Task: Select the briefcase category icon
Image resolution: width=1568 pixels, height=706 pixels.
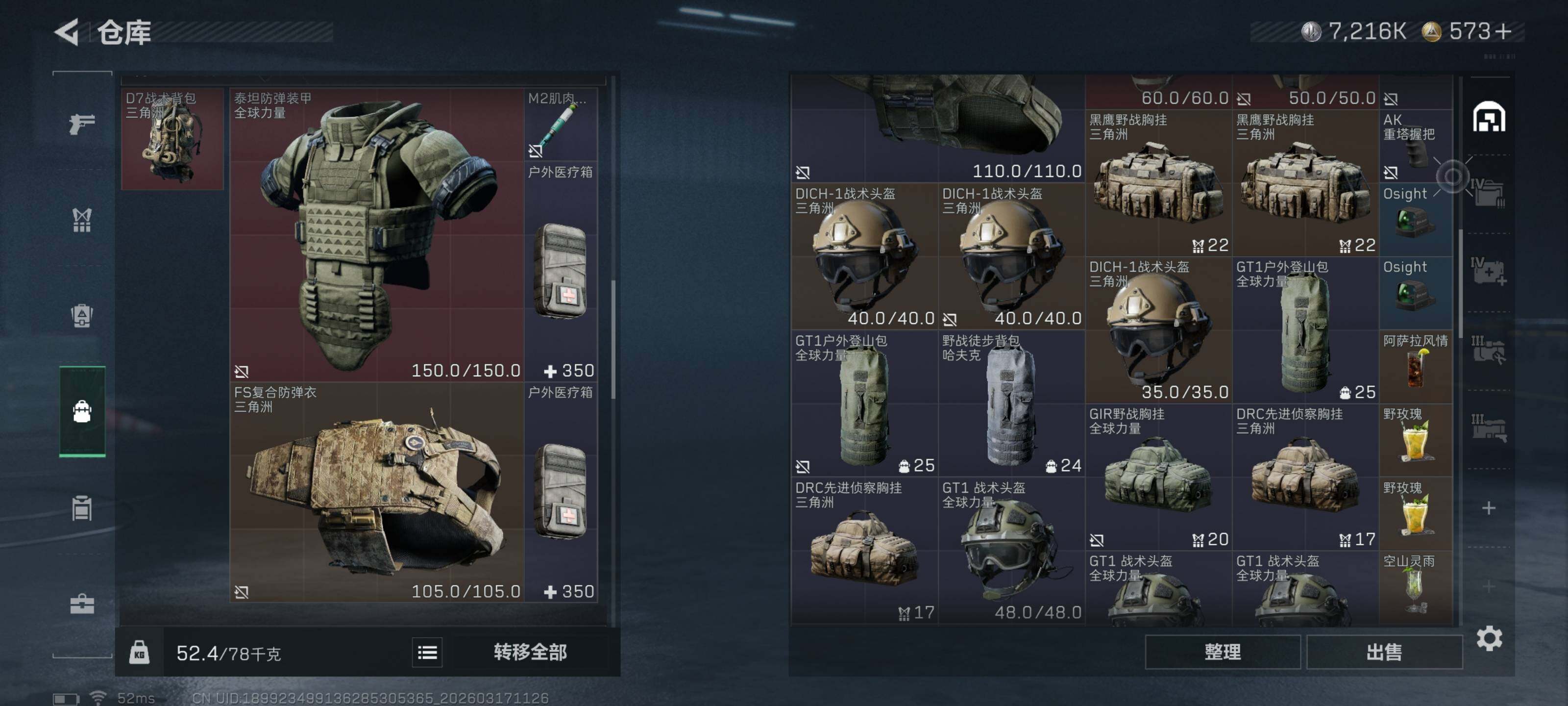Action: pyautogui.click(x=81, y=603)
